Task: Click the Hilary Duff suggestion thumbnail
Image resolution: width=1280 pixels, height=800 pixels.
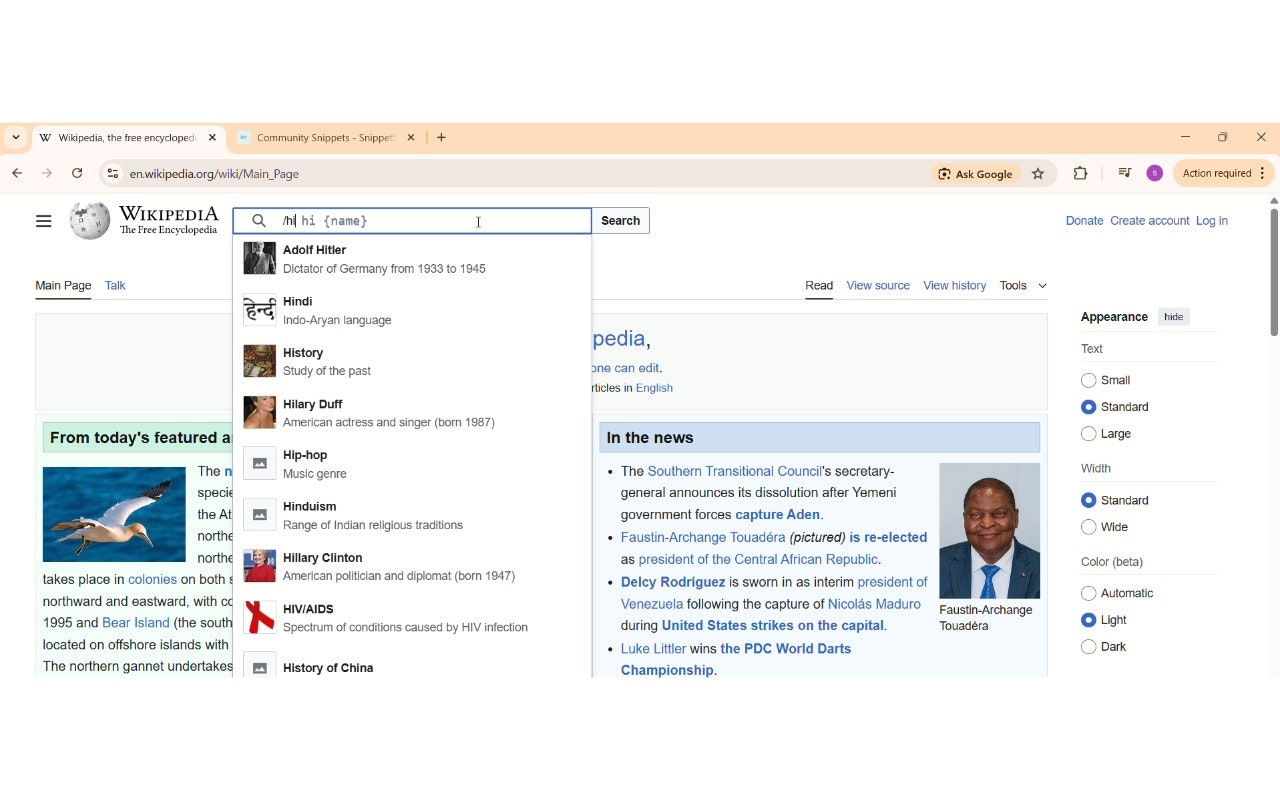Action: click(x=260, y=412)
